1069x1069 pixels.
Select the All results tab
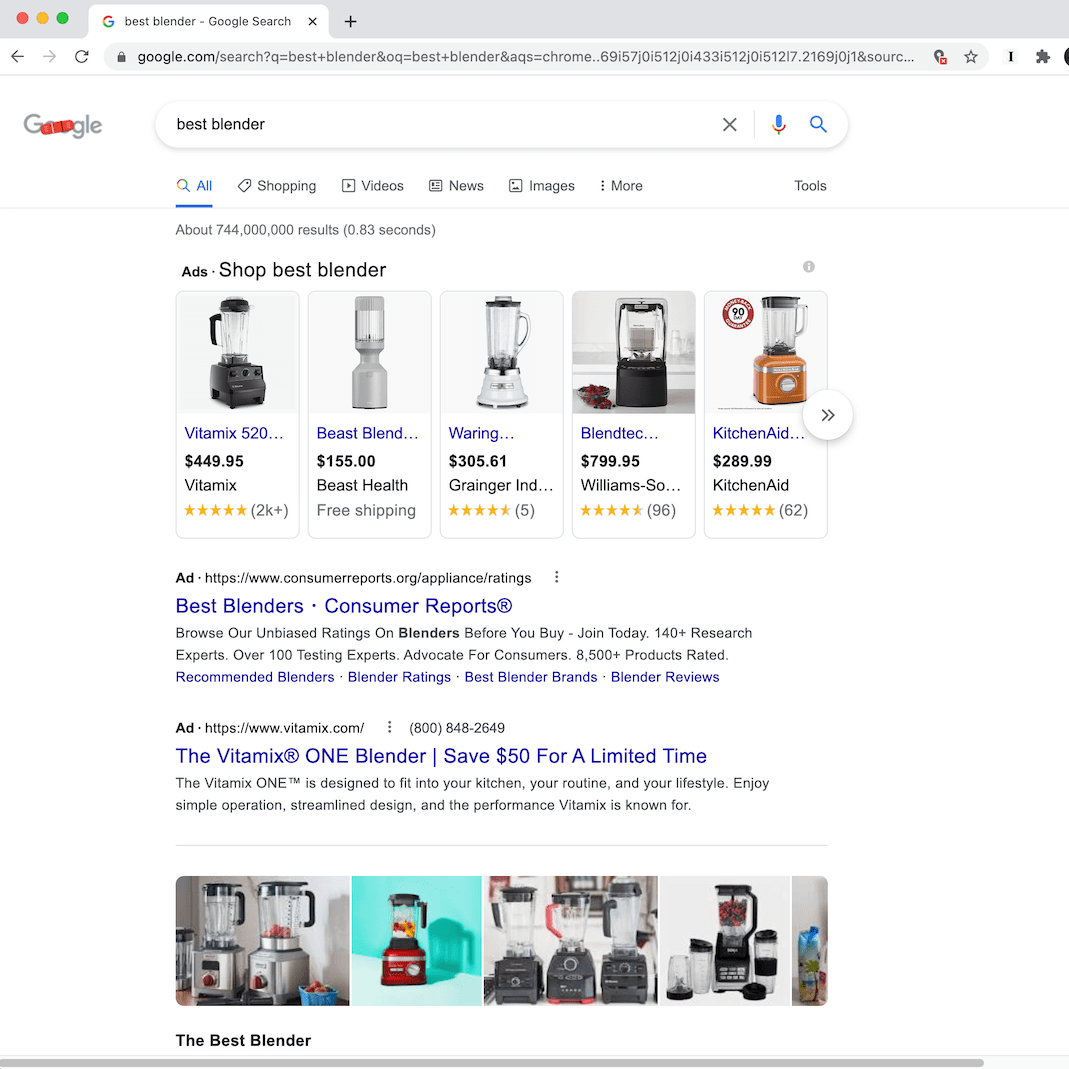pos(194,186)
